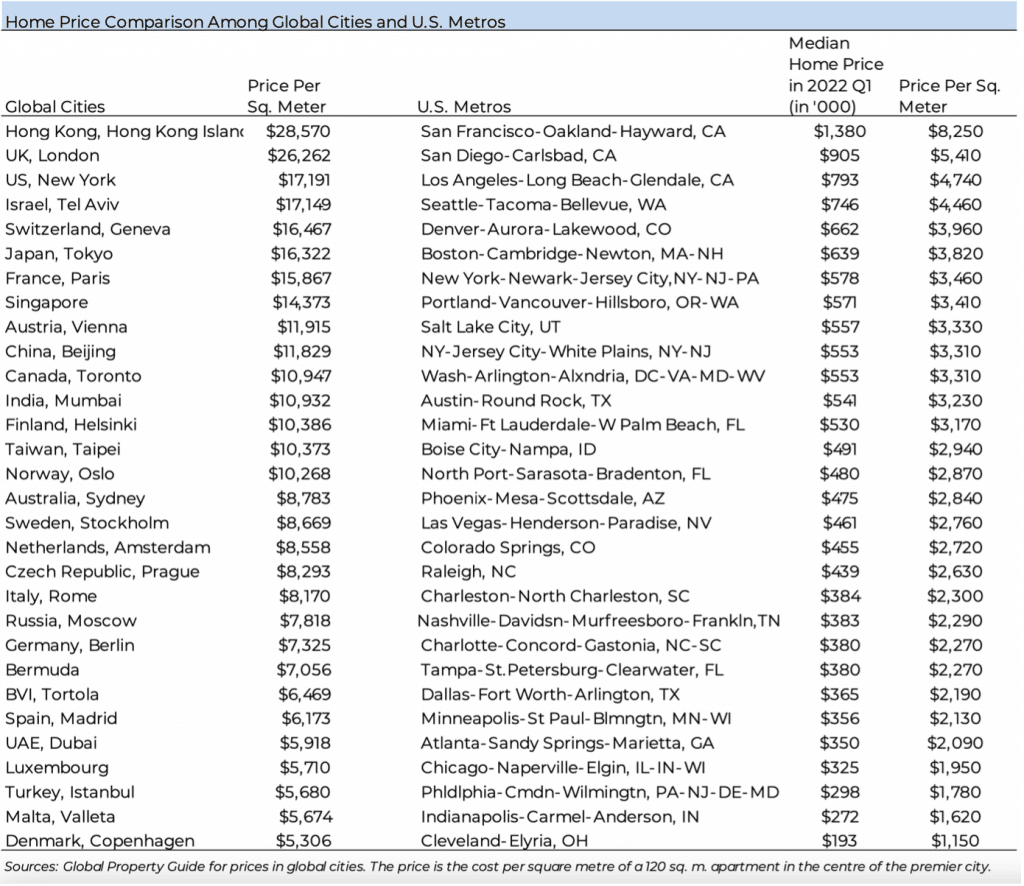The width and height of the screenshot is (1024, 886).
Task: Select 'San Diego-Carlsbad, CA' metro
Action: pos(519,156)
